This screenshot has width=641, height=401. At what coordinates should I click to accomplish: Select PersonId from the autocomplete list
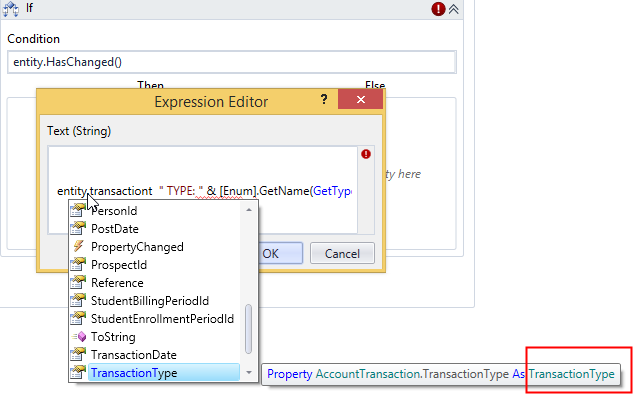click(x=114, y=211)
